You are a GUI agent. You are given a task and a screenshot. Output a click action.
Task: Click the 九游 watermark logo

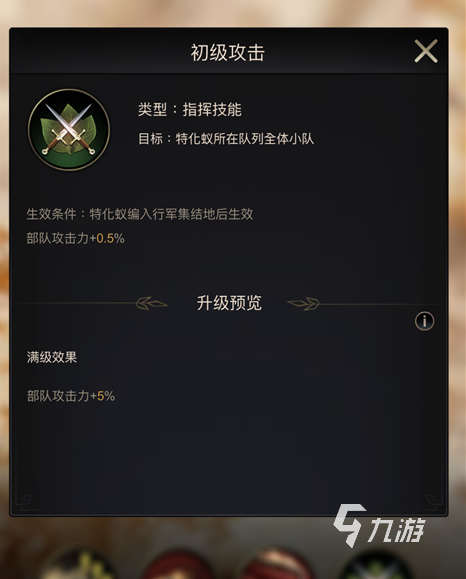pos(379,525)
